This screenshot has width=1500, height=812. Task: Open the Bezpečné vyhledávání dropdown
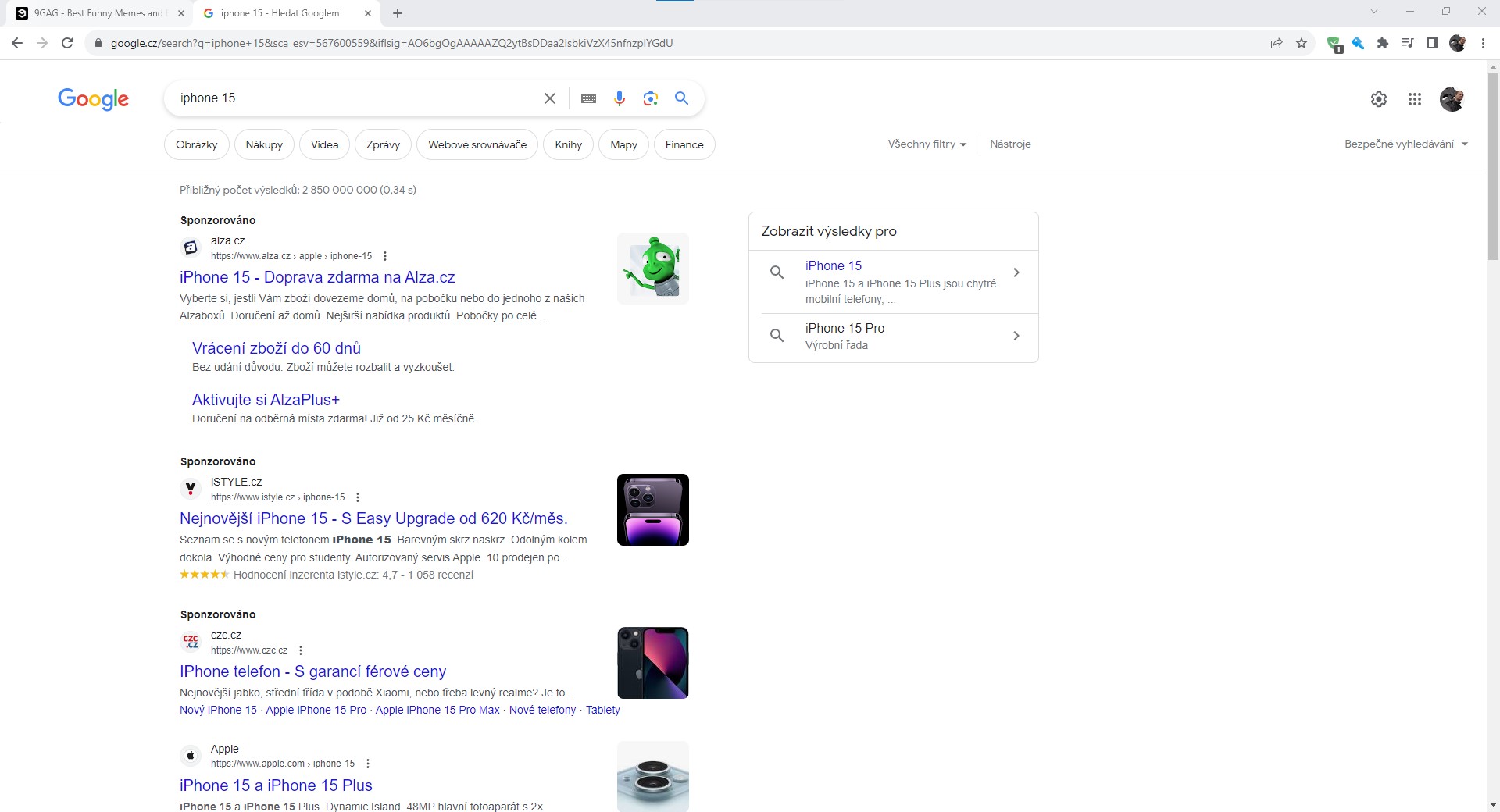pos(1406,144)
